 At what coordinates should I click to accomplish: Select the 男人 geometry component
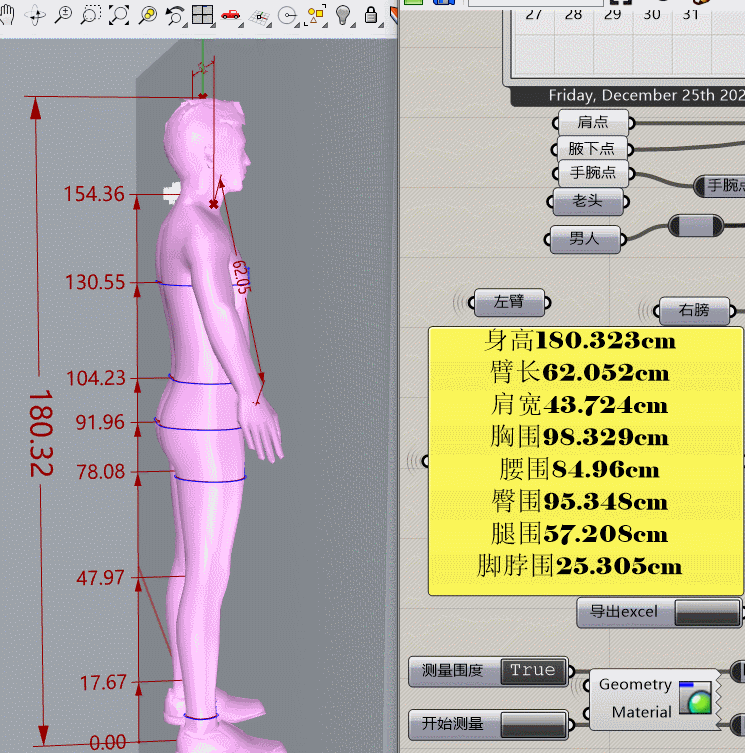click(585, 239)
